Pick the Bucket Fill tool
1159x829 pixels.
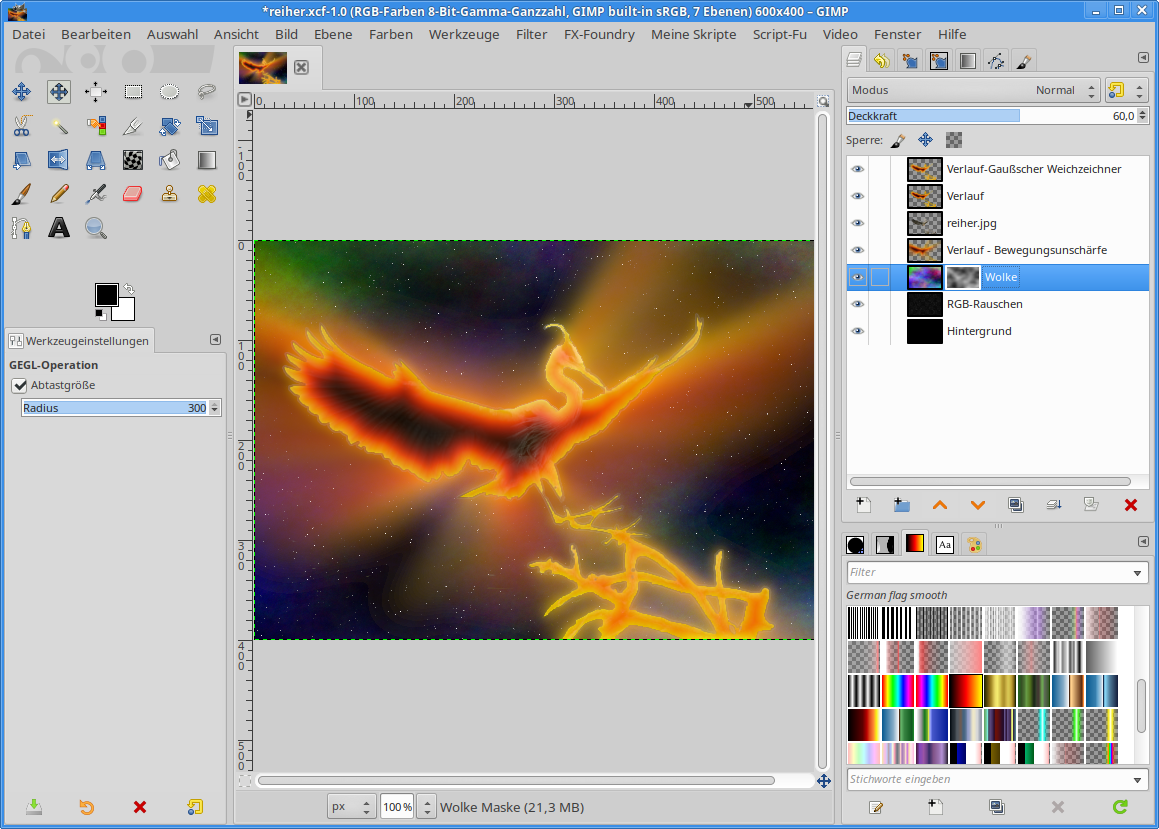170,160
